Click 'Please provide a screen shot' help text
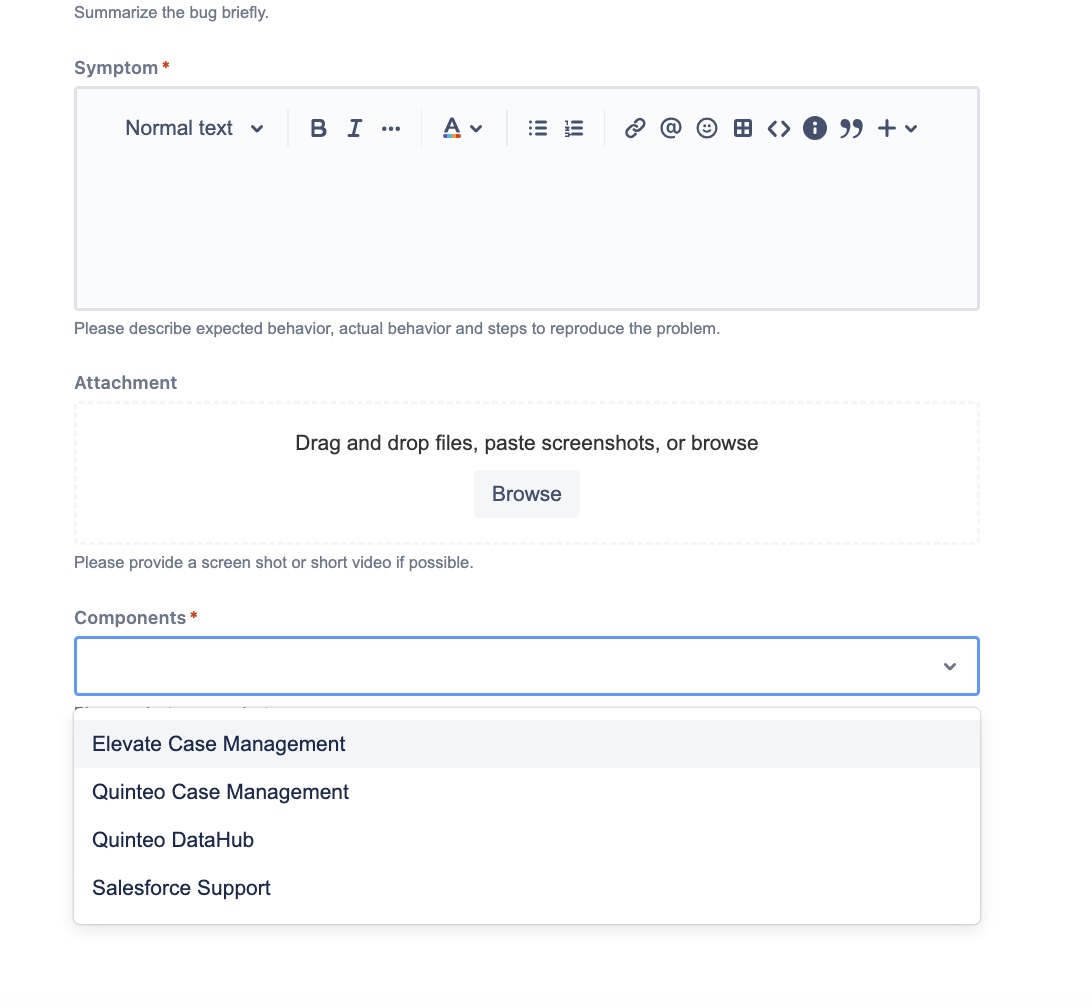1092x1008 pixels. click(x=274, y=563)
